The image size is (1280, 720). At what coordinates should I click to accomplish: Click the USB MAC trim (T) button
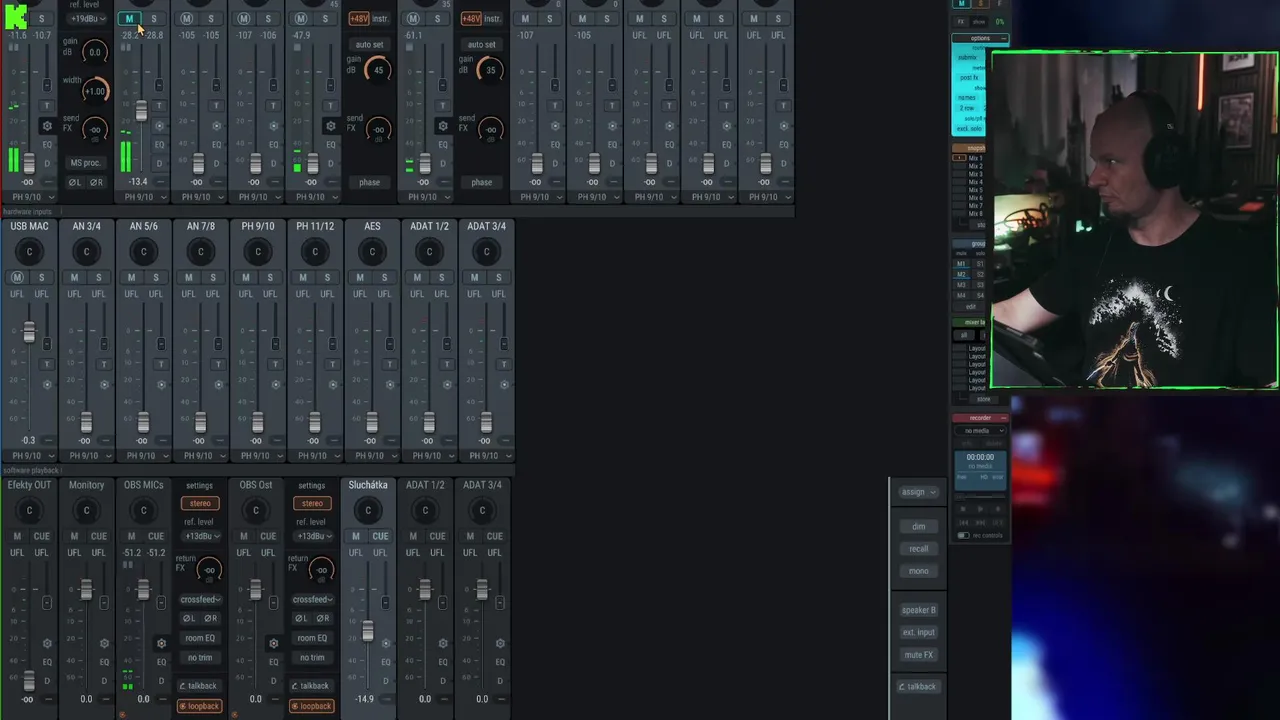(x=47, y=364)
